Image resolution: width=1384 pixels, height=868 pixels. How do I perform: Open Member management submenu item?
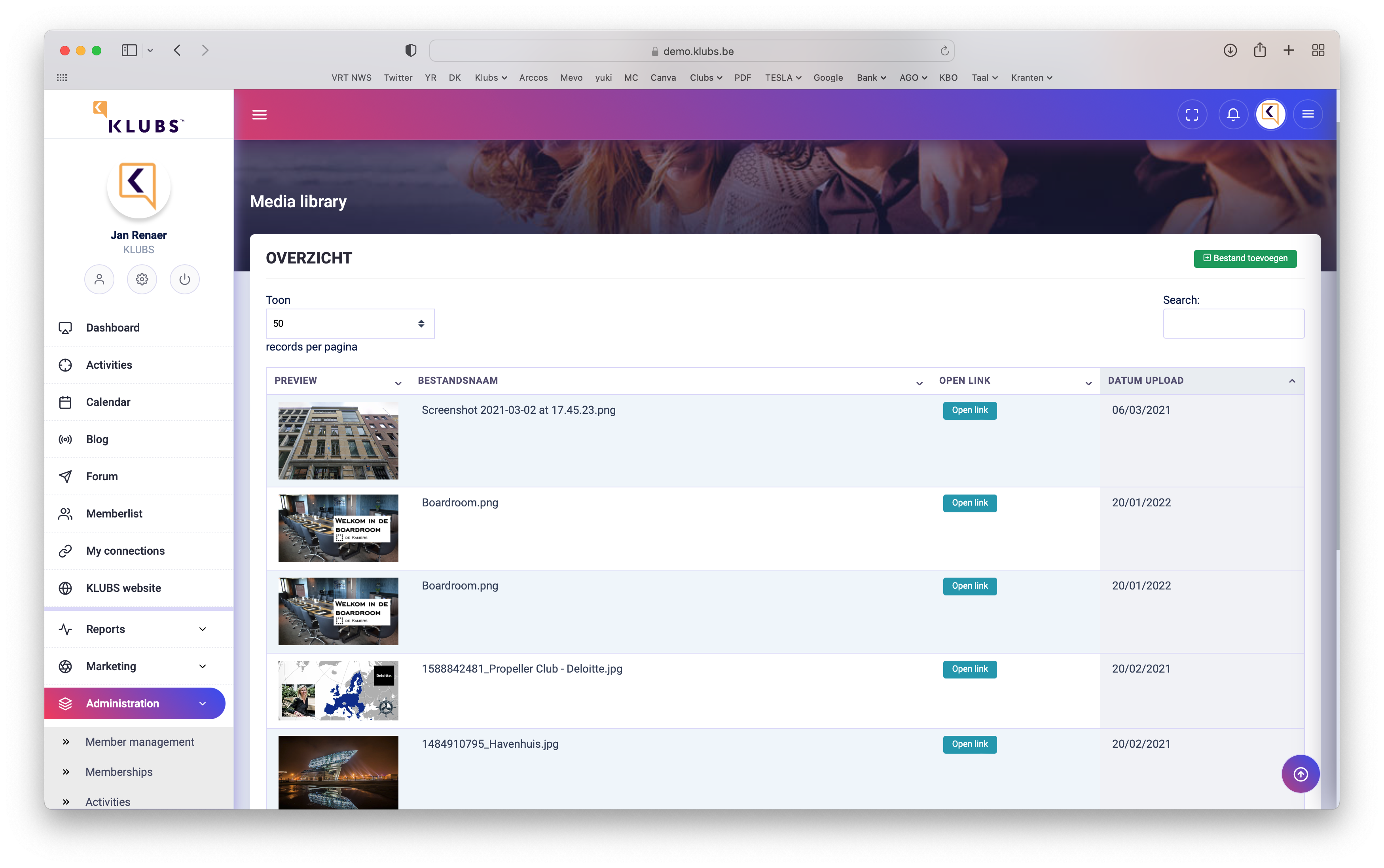click(140, 742)
